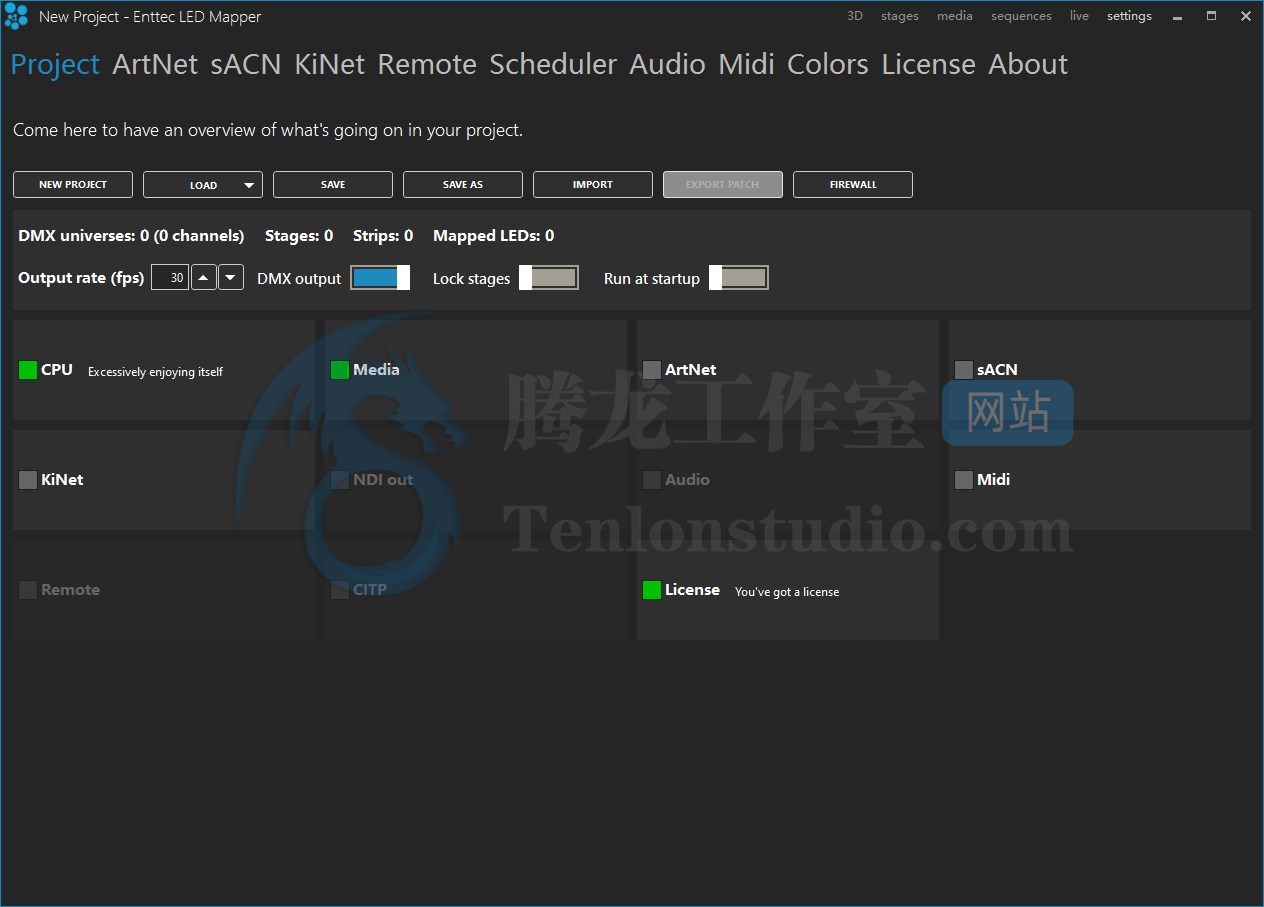The image size is (1264, 907).
Task: Toggle the Run at startup switch
Action: coord(739,278)
